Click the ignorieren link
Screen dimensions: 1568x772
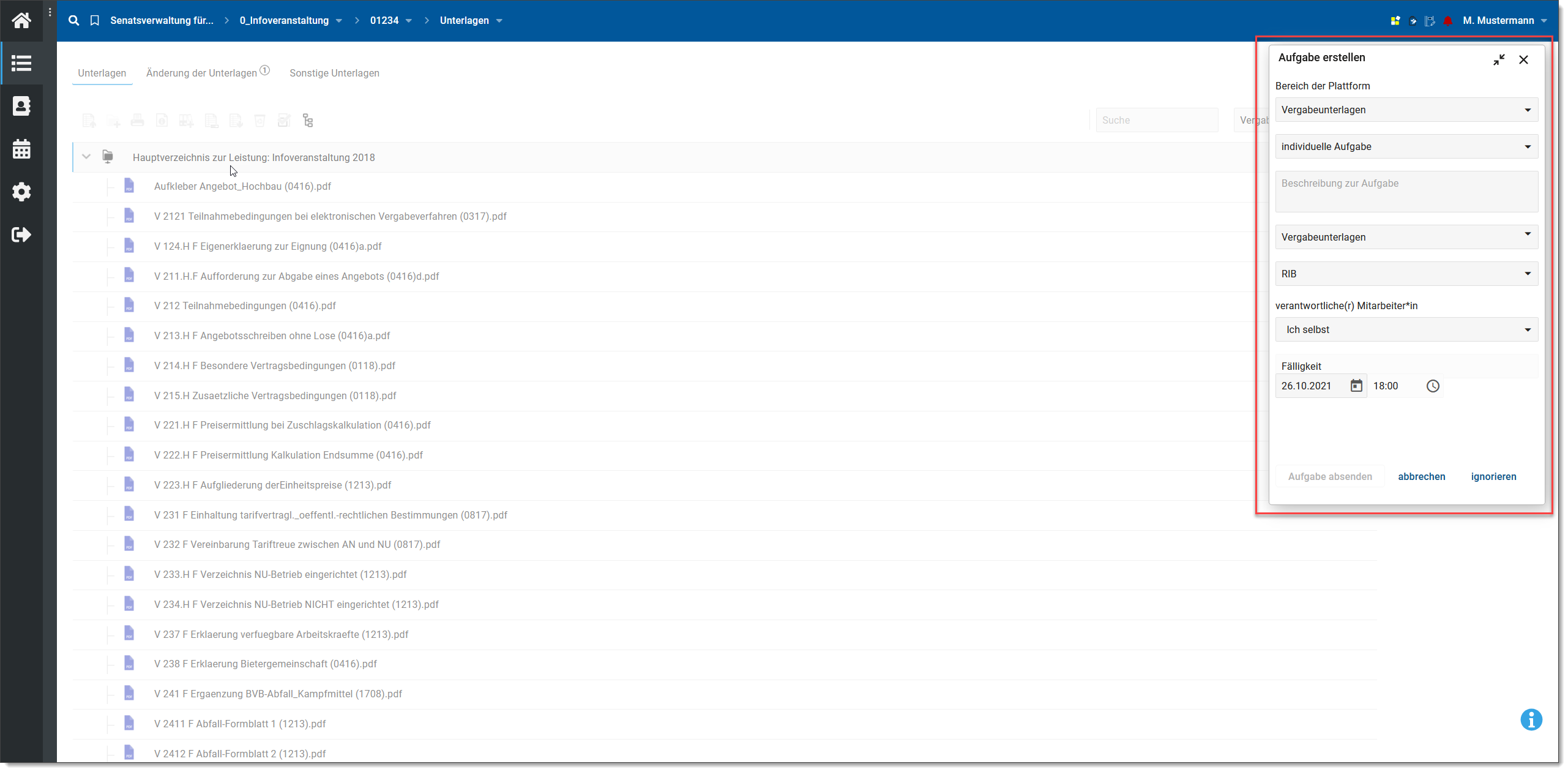coord(1493,476)
